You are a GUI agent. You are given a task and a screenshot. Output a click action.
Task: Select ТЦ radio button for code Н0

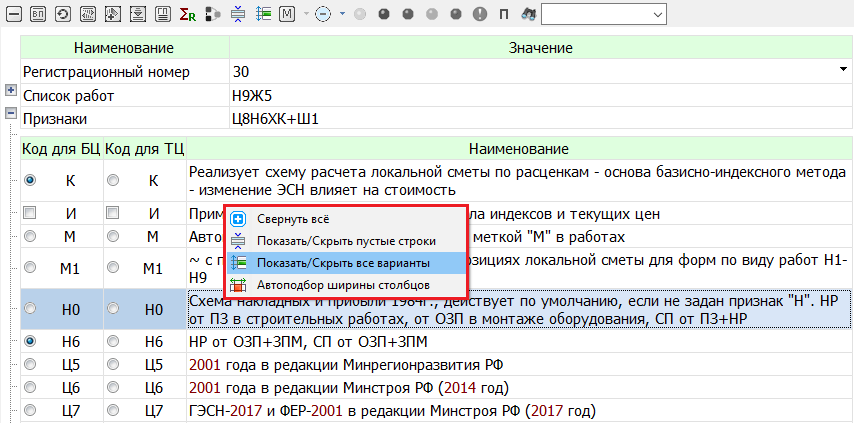(x=113, y=308)
